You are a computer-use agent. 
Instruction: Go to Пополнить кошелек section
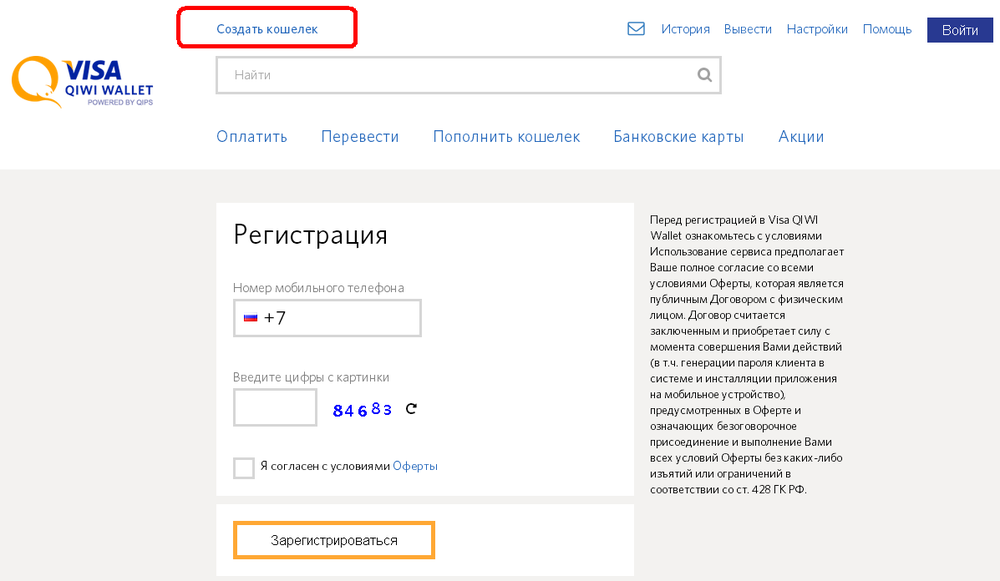(506, 136)
